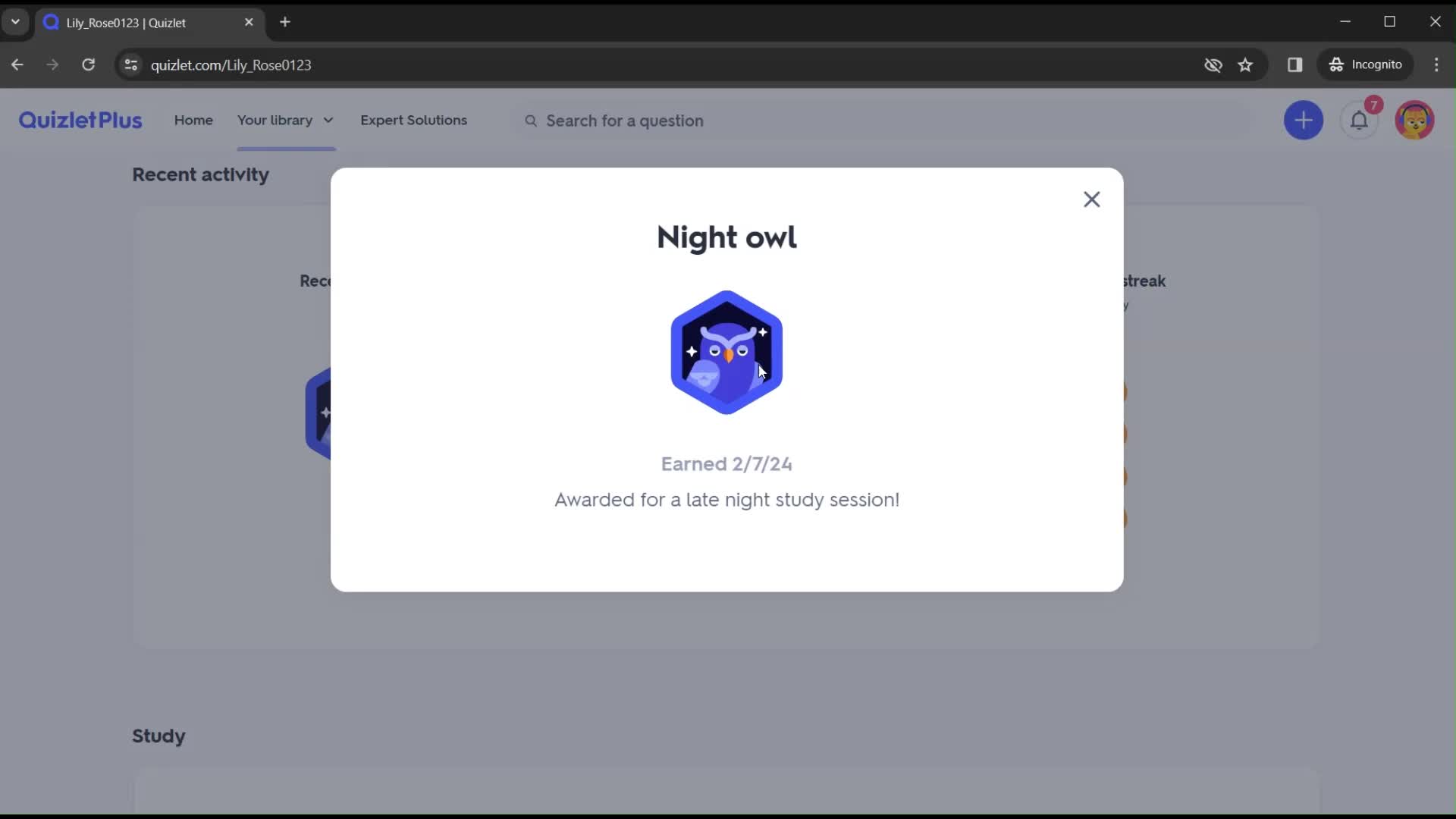Click the Bookmark/star icon in address bar
The height and width of the screenshot is (819, 1456).
[1246, 64]
